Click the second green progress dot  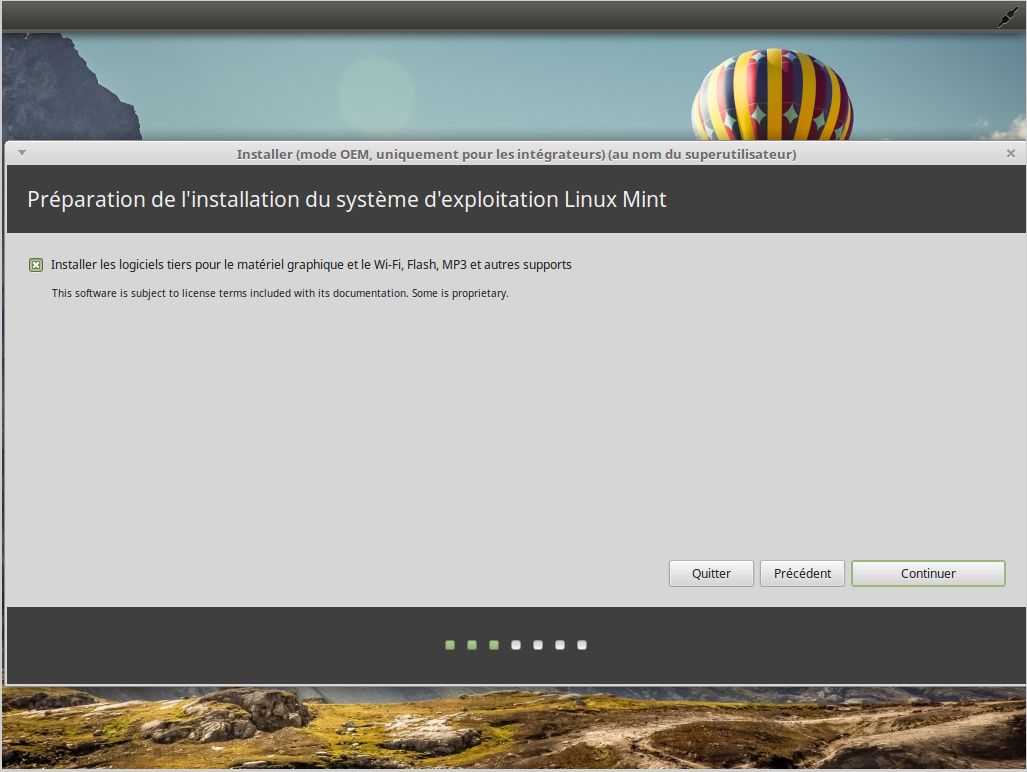pyautogui.click(x=472, y=645)
